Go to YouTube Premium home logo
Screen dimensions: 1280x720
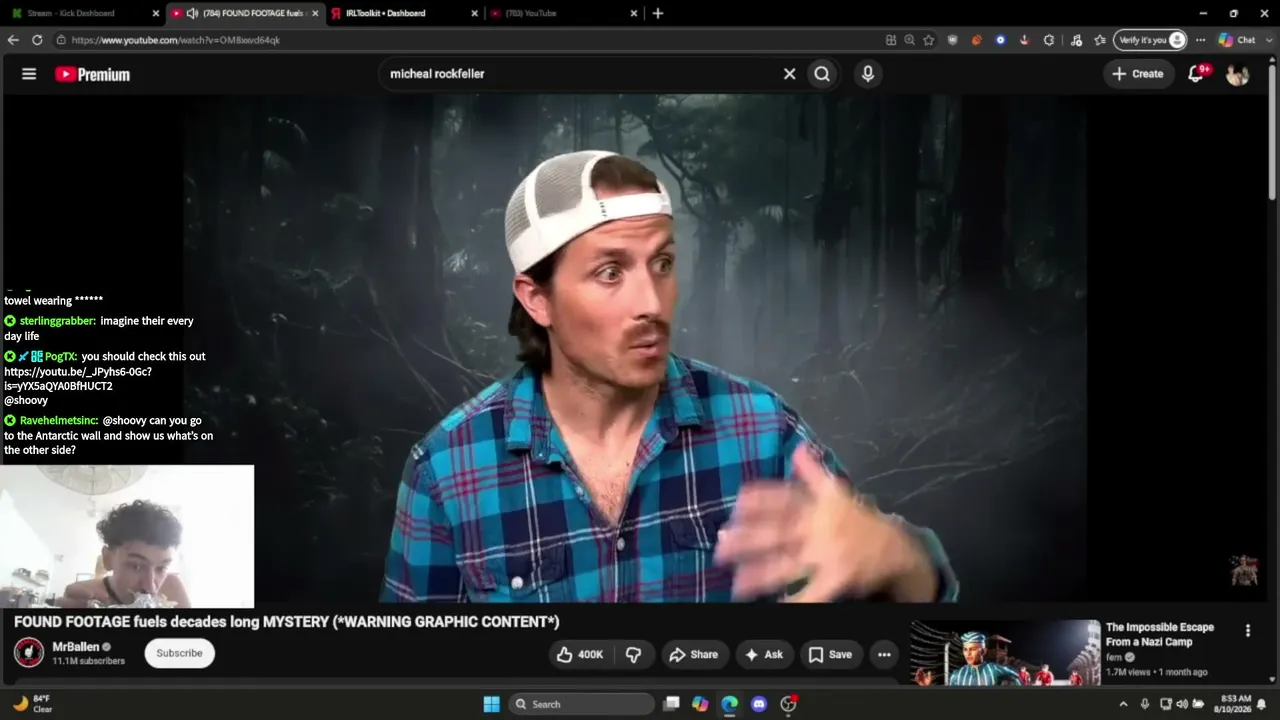pos(92,74)
